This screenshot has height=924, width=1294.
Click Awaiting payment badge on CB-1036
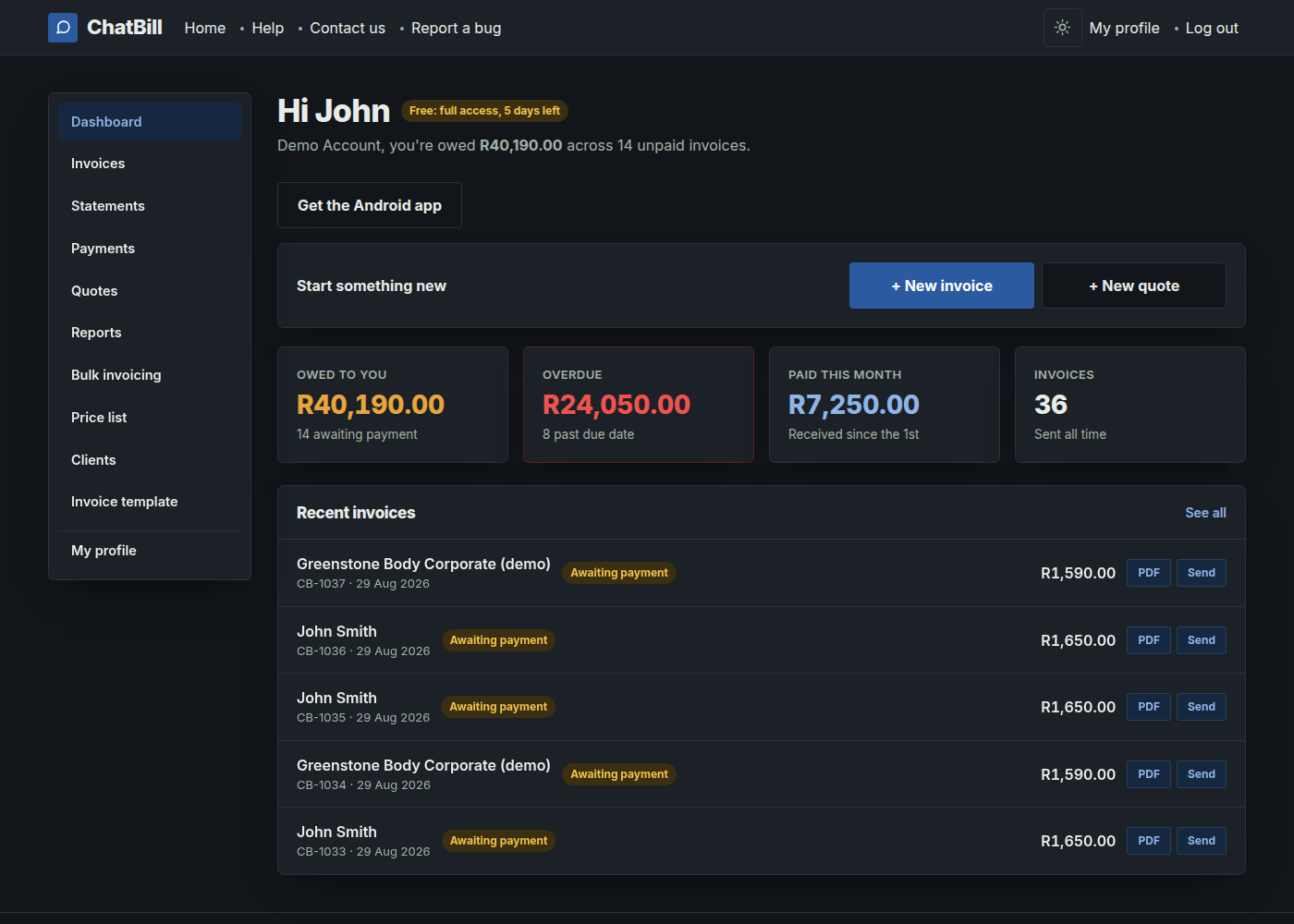point(498,640)
